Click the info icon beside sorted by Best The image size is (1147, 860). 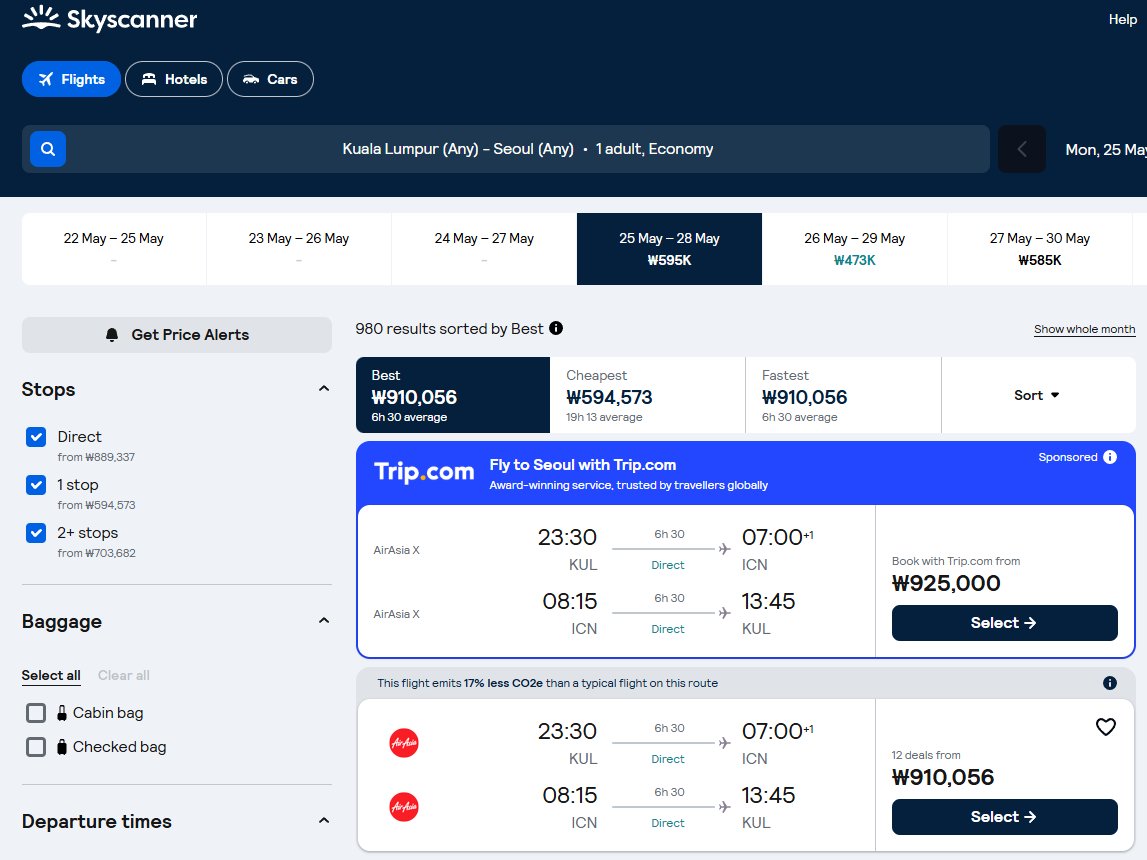click(556, 328)
